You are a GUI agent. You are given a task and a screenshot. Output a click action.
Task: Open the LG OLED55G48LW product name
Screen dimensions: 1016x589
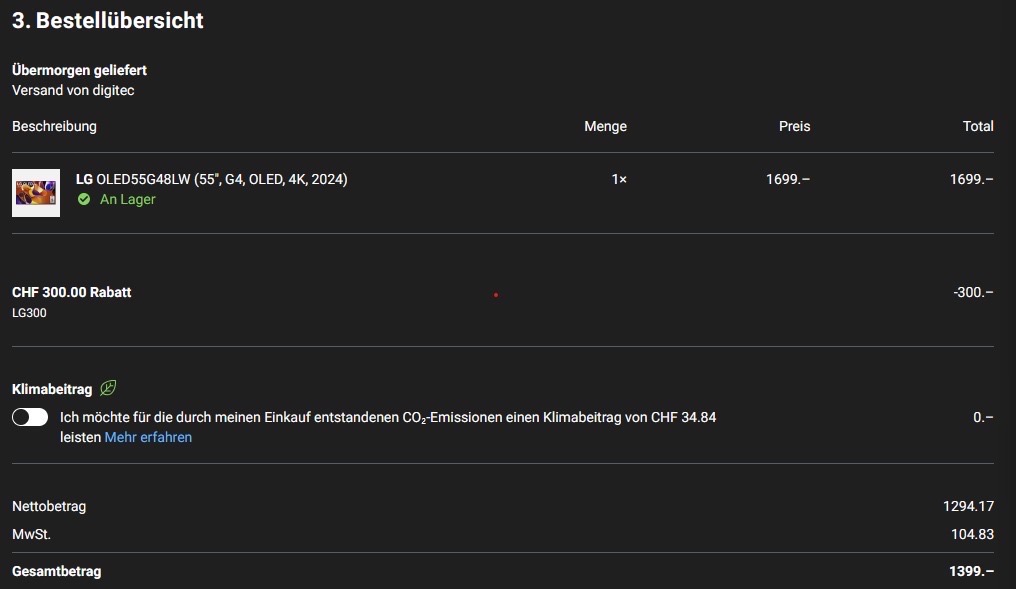coord(212,179)
